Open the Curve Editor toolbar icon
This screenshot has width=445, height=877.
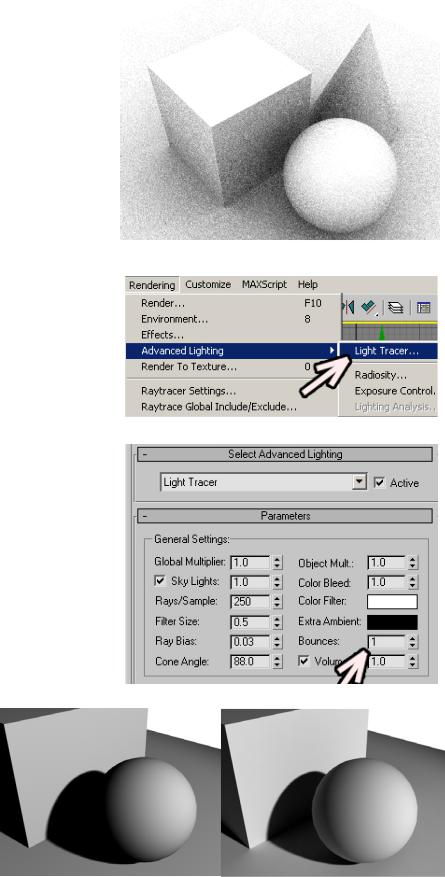coord(424,307)
